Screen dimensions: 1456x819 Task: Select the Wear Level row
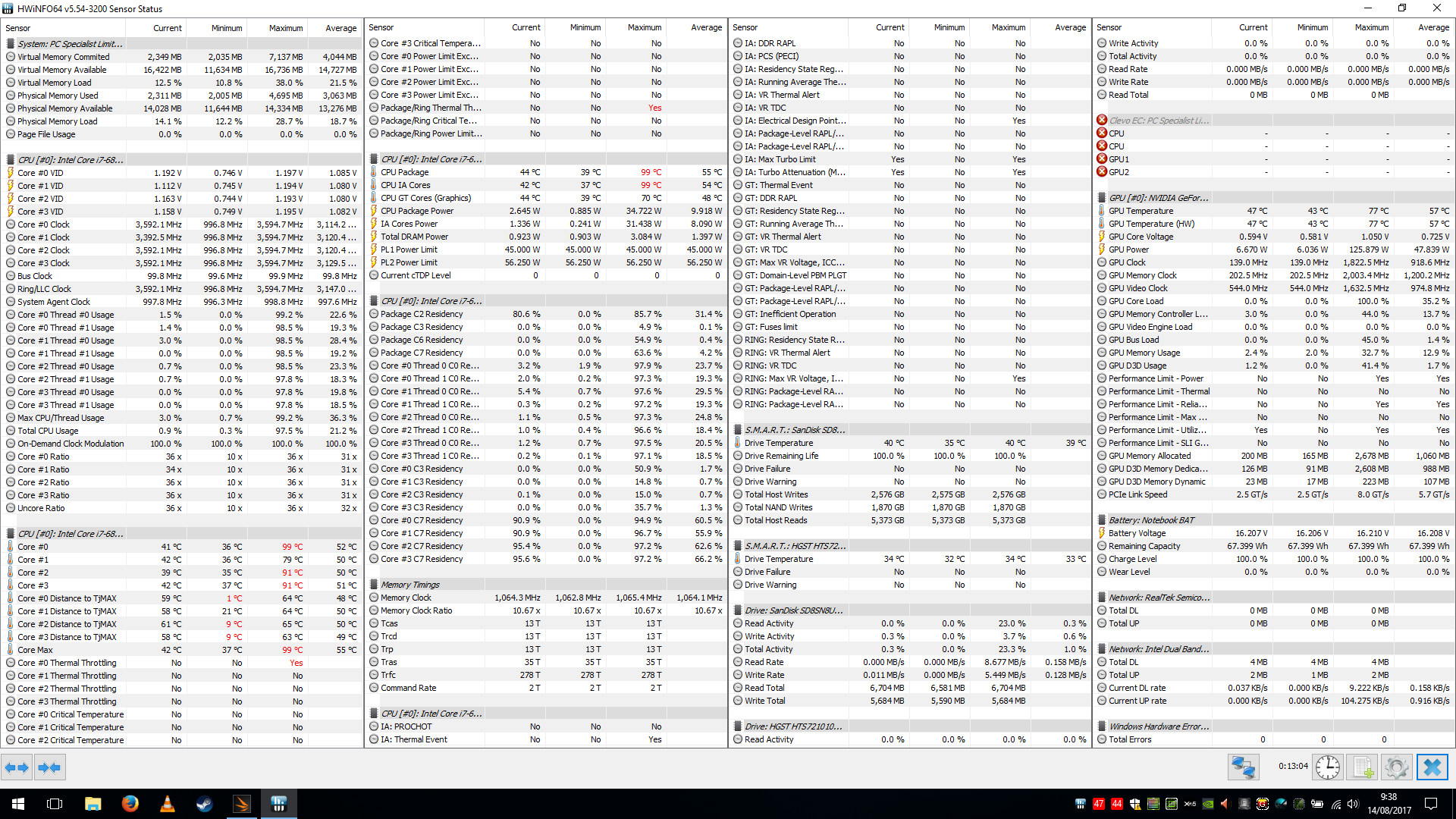[x=1273, y=572]
